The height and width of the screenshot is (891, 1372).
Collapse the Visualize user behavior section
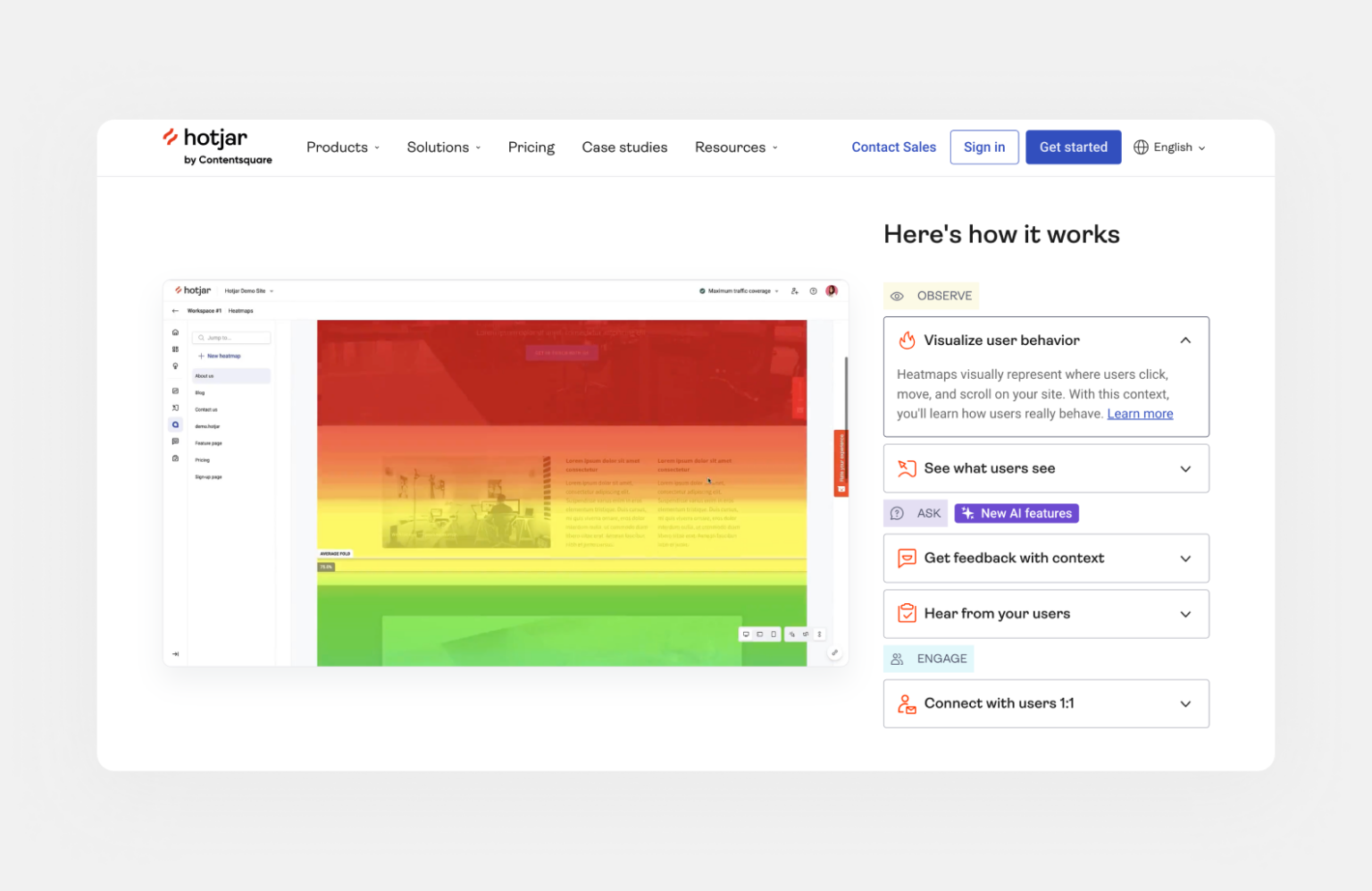1185,340
